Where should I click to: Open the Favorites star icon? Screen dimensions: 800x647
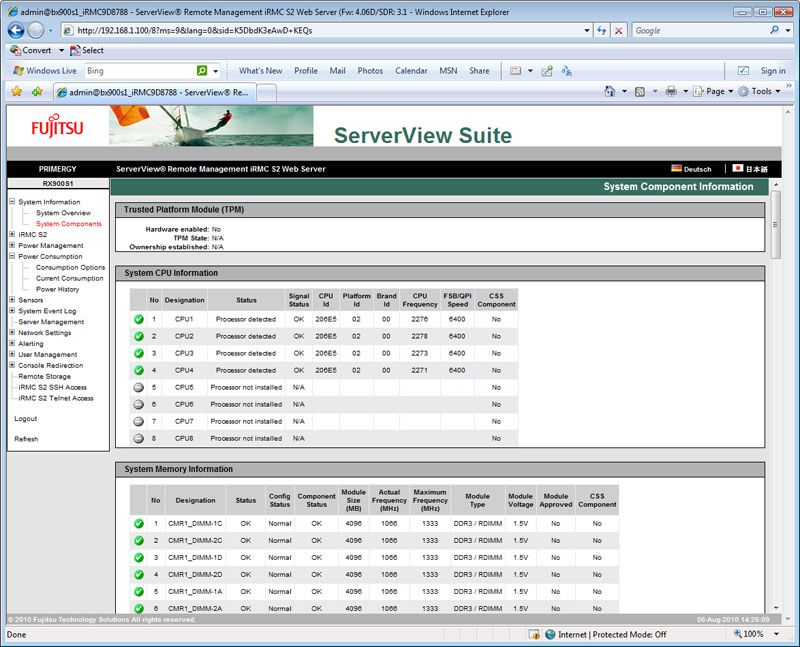(x=17, y=92)
